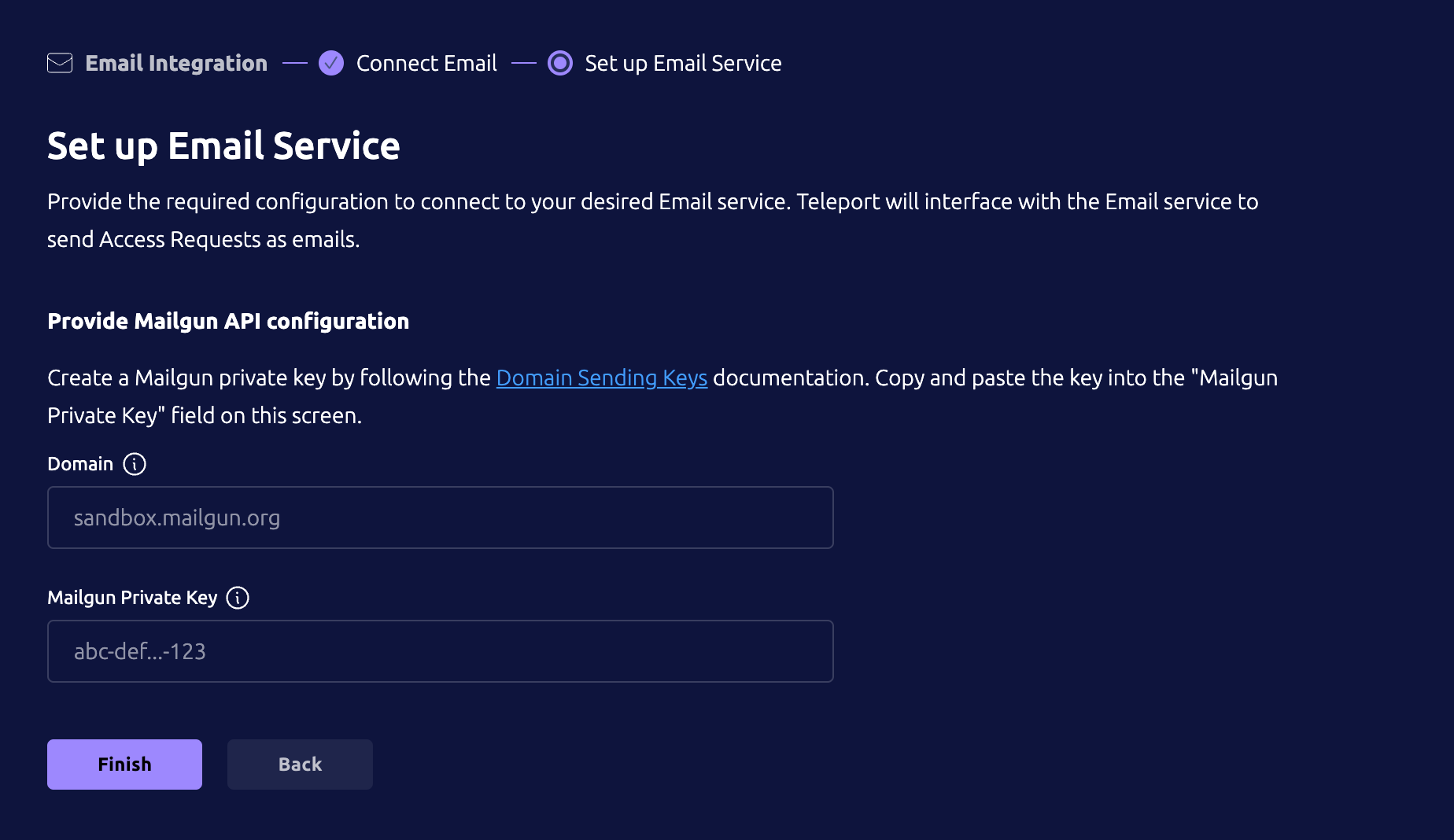Viewport: 1454px width, 840px height.
Task: Open the Domain Sending Keys documentation link
Action: click(601, 378)
